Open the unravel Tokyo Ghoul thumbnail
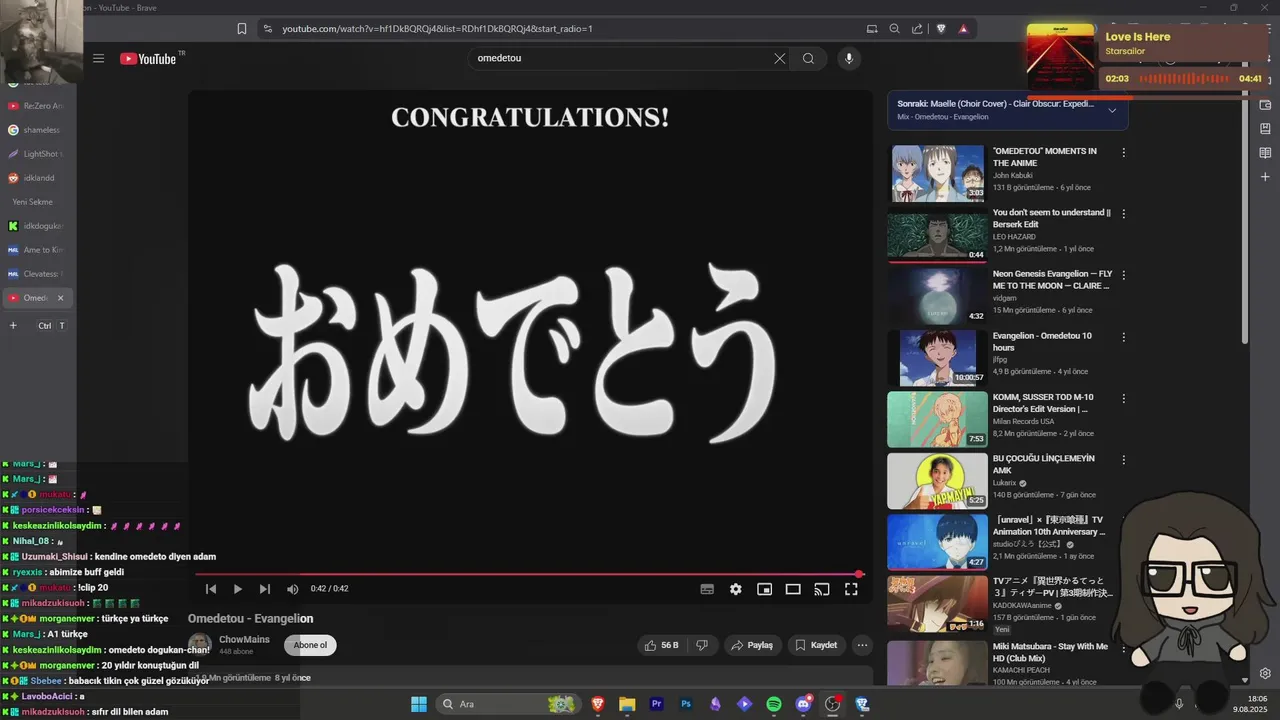The height and width of the screenshot is (720, 1280). 937,541
